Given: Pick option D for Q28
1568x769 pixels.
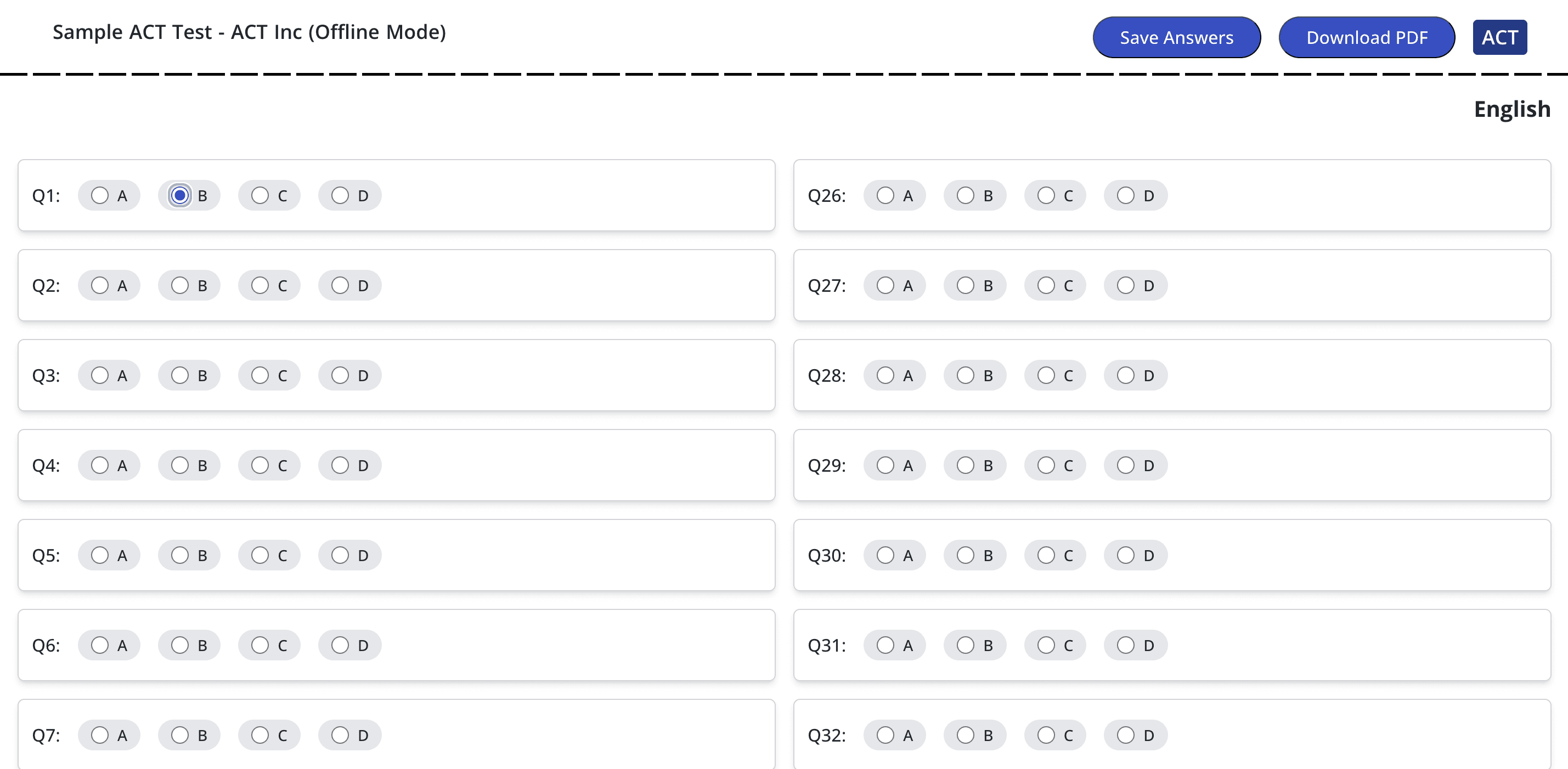Looking at the screenshot, I should [1125, 375].
